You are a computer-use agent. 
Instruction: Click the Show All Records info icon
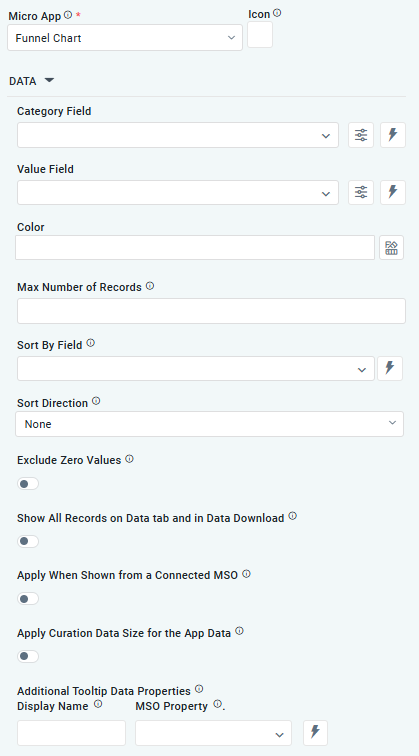click(x=293, y=516)
